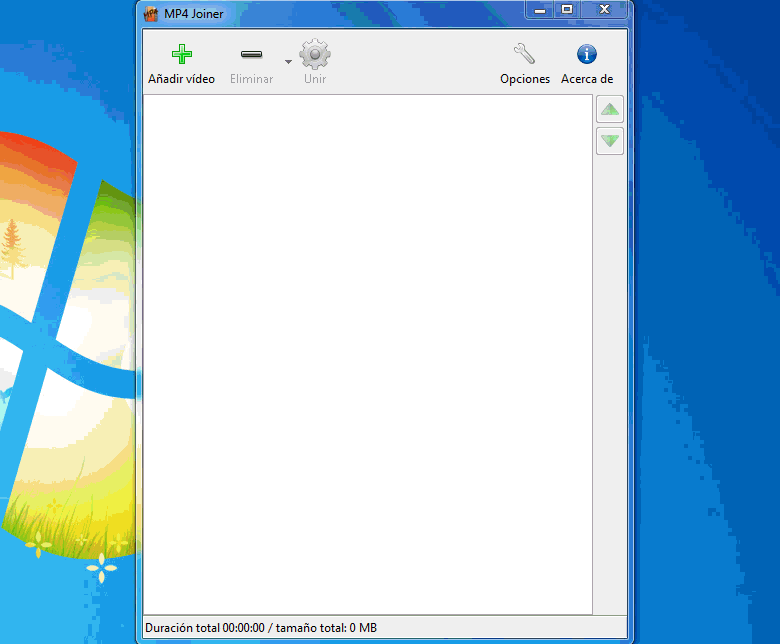
Task: Open the Acerca de info icon
Action: click(586, 54)
